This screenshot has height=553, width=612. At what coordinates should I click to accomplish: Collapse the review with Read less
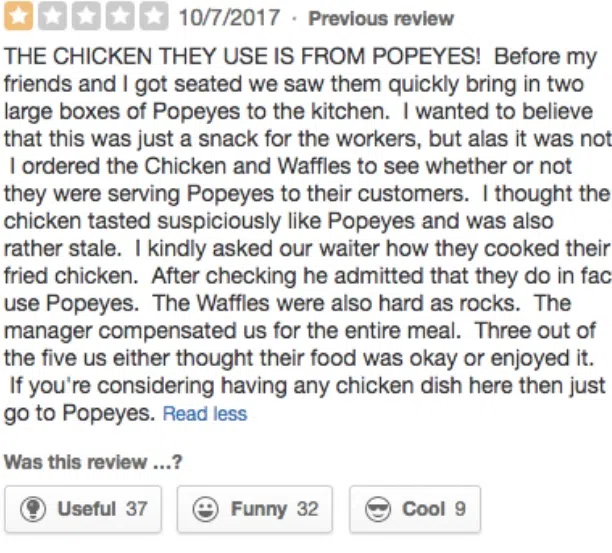pyautogui.click(x=205, y=414)
